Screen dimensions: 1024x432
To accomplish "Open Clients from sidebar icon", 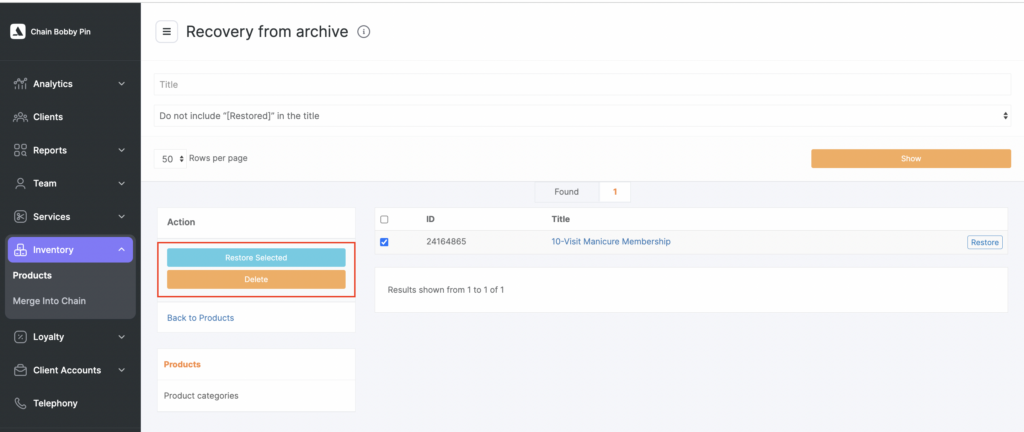I will tap(20, 117).
